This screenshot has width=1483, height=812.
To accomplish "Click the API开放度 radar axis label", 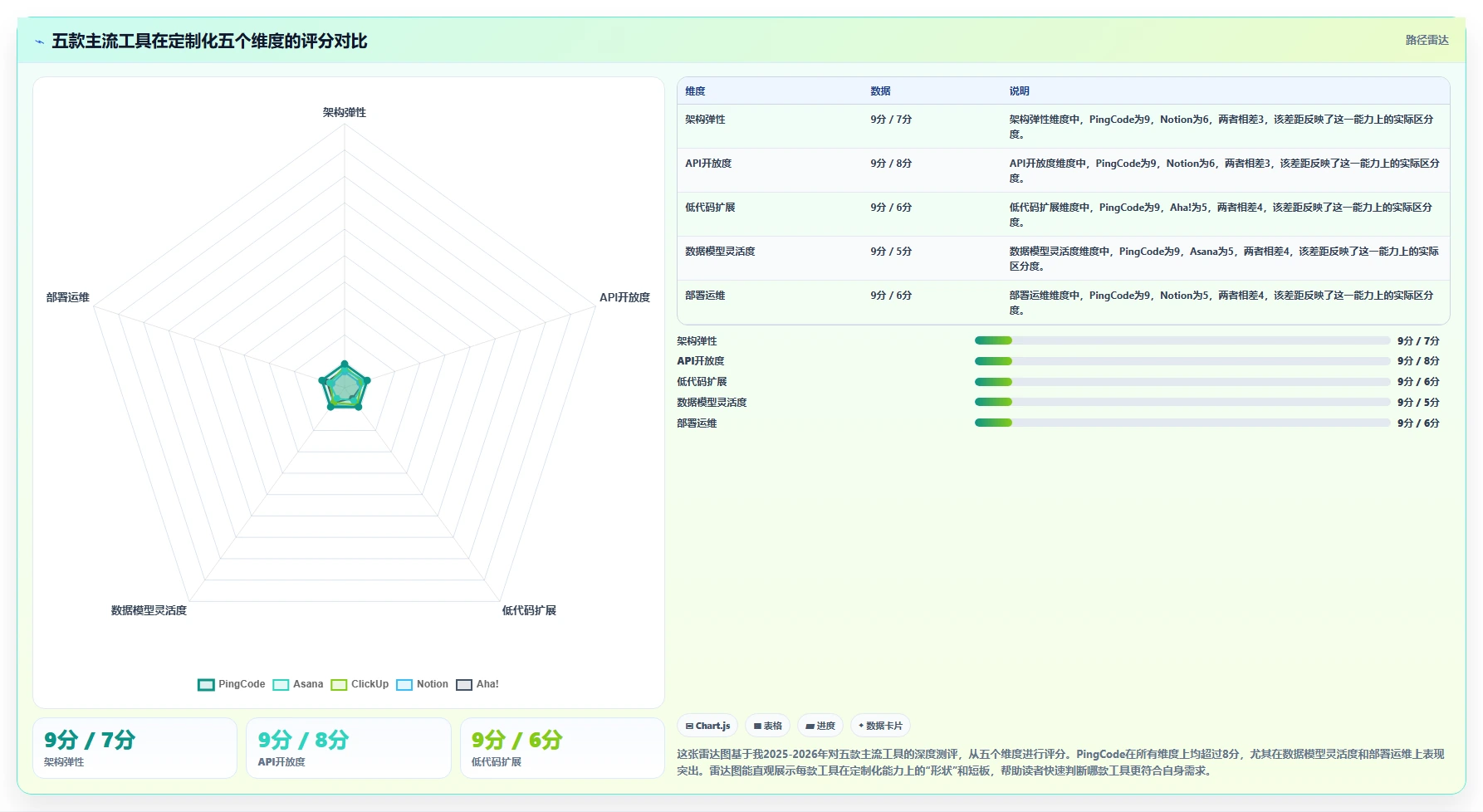I will 624,297.
